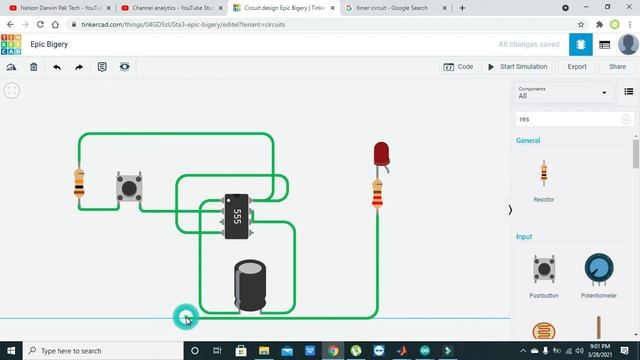Viewport: 640px width, 360px height.
Task: Select the Circuit design Epic Bigery tab
Action: pos(284,8)
